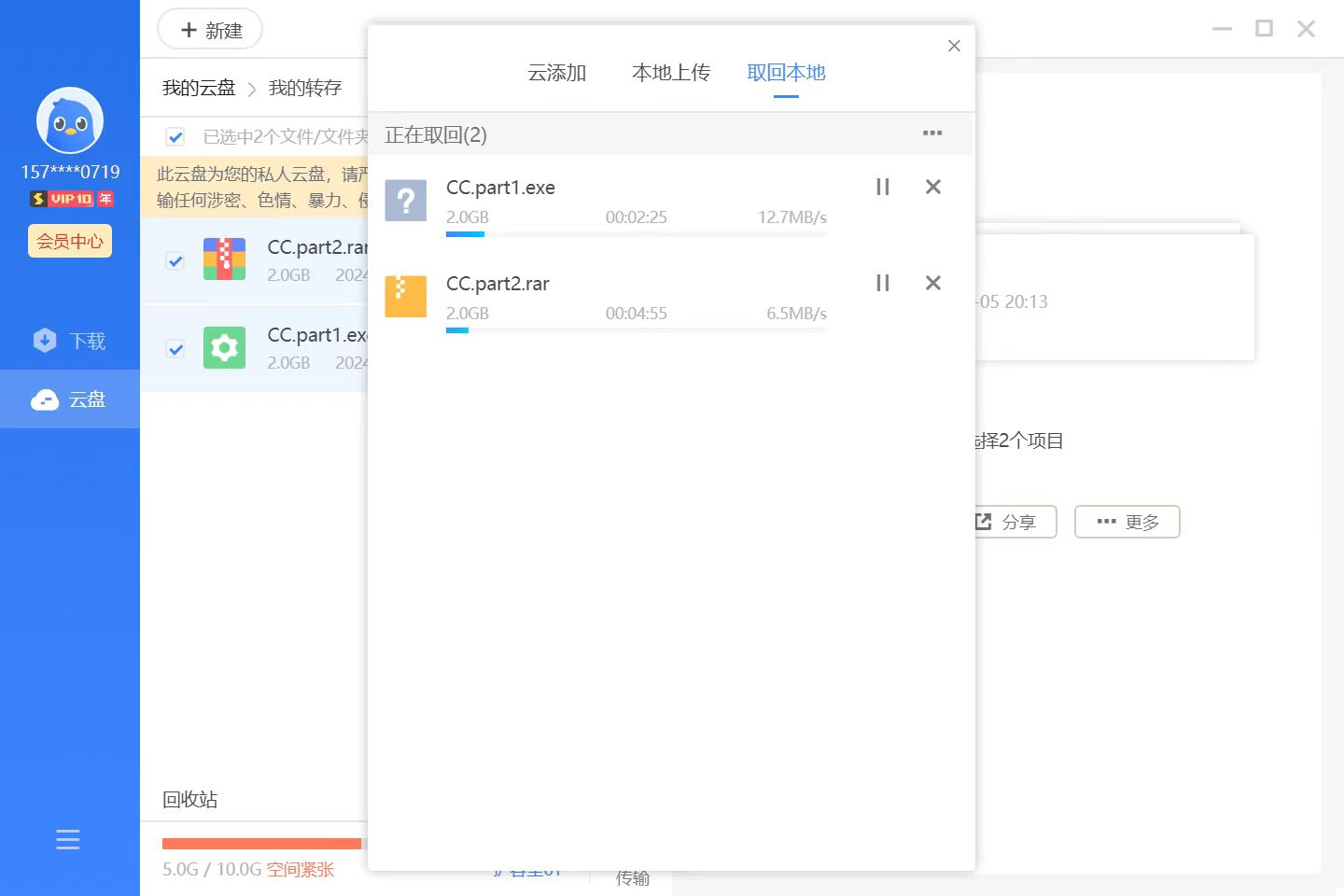This screenshot has width=1344, height=896.
Task: Switch to 云添加 tab
Action: (556, 72)
